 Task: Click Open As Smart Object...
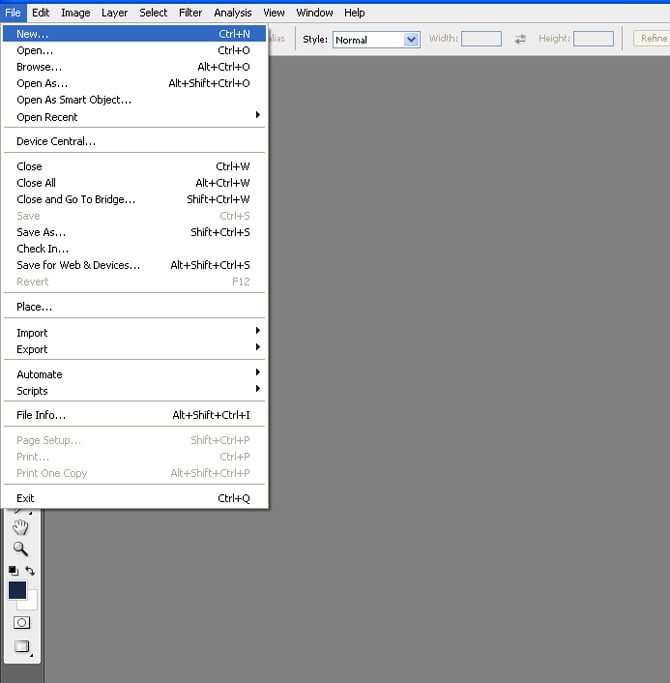(x=74, y=100)
